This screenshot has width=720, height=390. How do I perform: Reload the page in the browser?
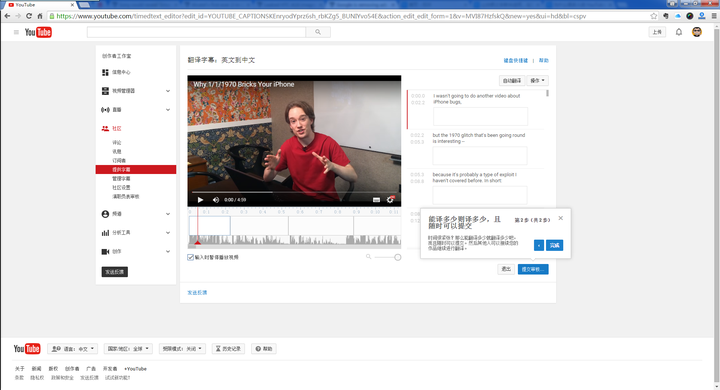[x=29, y=16]
